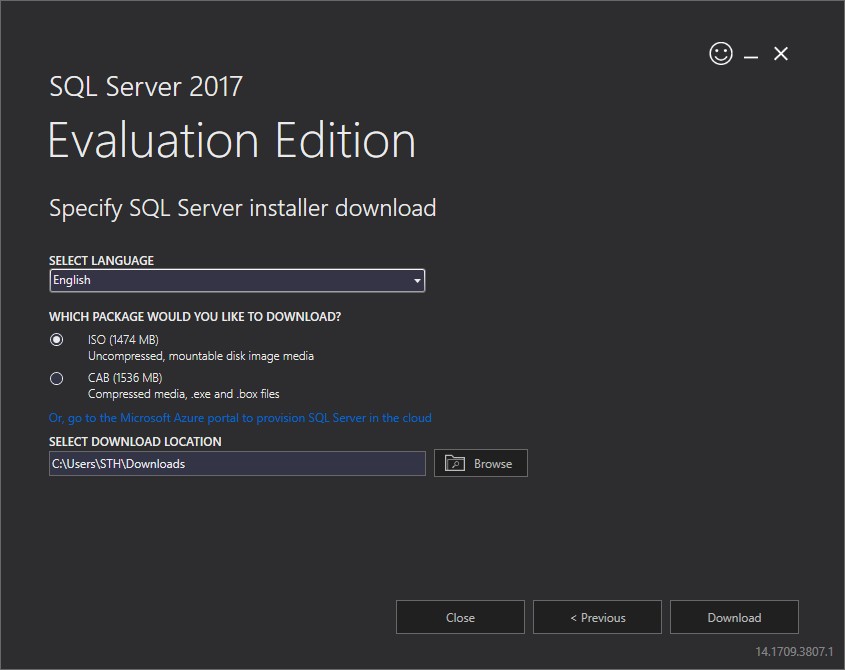Click the Close button
The width and height of the screenshot is (845, 670).
[460, 617]
